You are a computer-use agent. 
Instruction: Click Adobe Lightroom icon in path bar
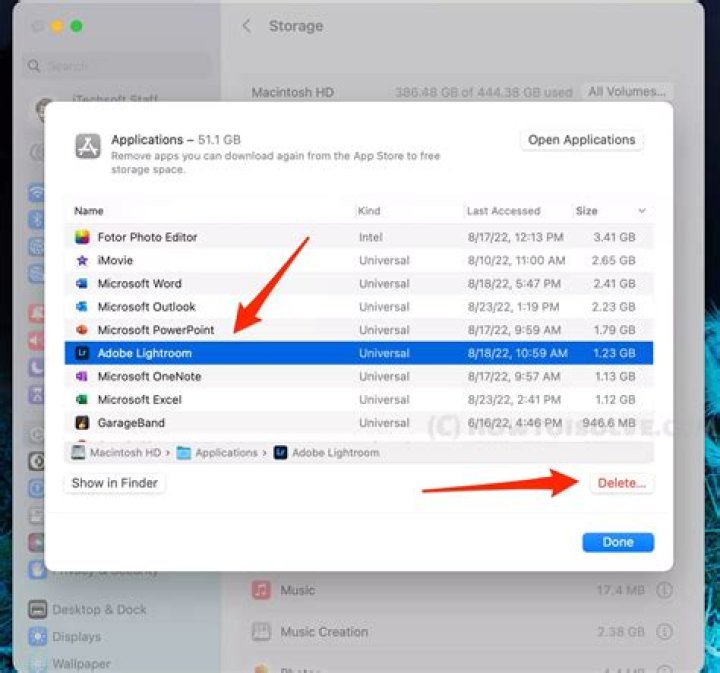(281, 453)
